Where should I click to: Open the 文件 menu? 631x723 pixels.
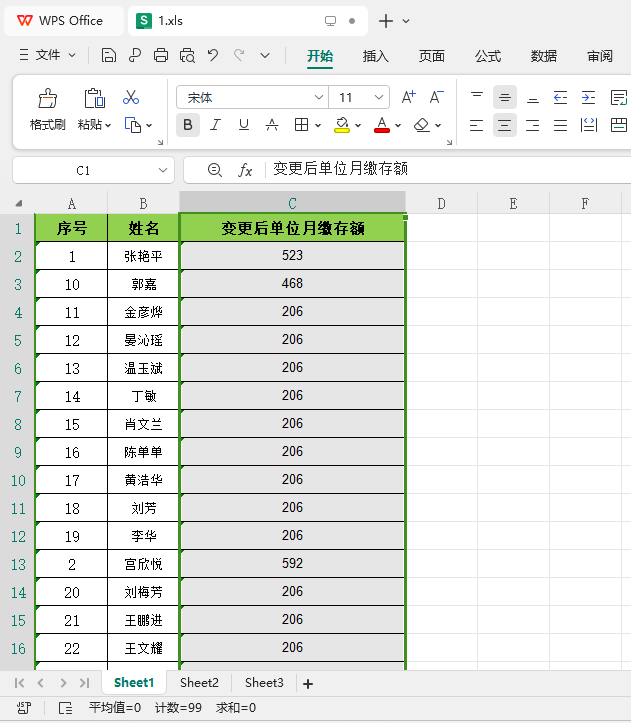click(47, 55)
